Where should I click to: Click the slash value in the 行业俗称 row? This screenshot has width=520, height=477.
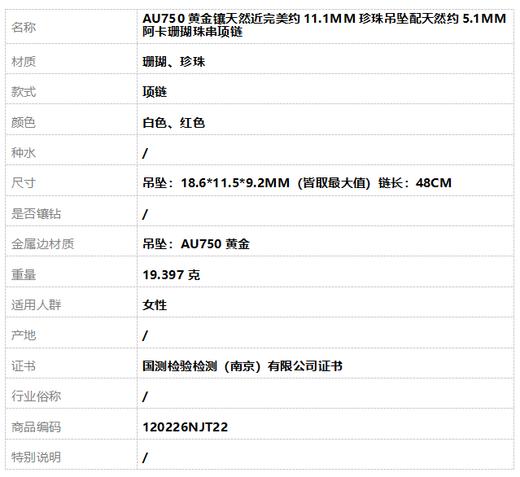pos(145,397)
